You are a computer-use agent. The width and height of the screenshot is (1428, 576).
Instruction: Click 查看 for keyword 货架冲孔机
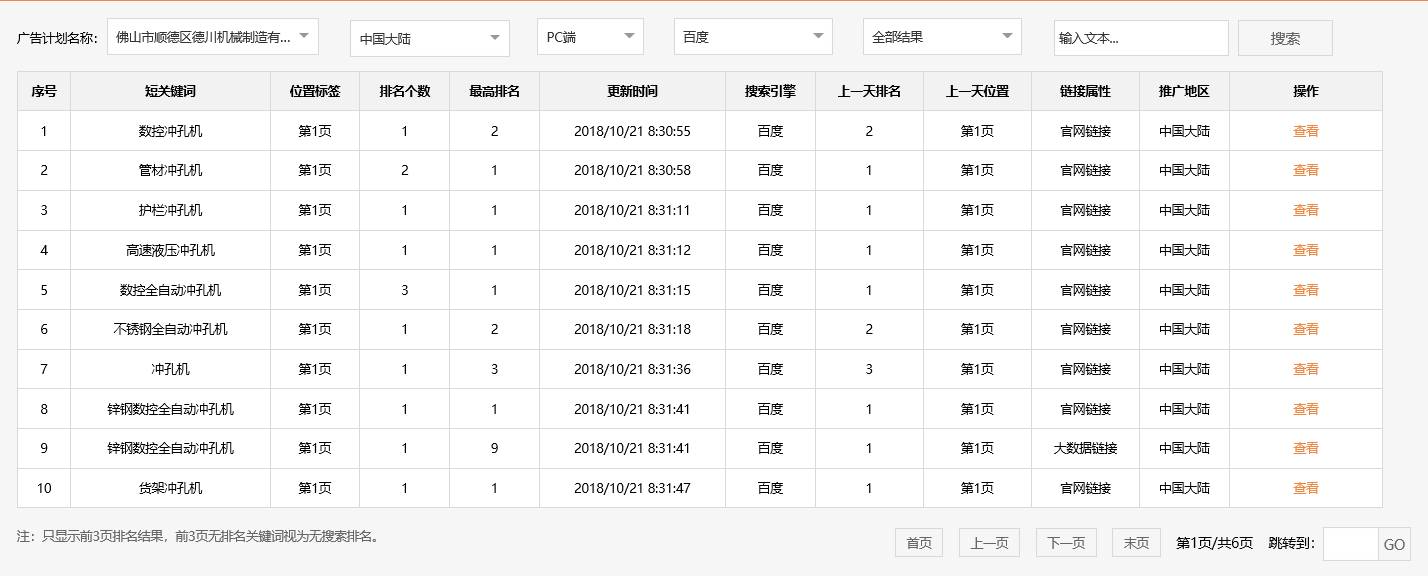tap(1305, 488)
